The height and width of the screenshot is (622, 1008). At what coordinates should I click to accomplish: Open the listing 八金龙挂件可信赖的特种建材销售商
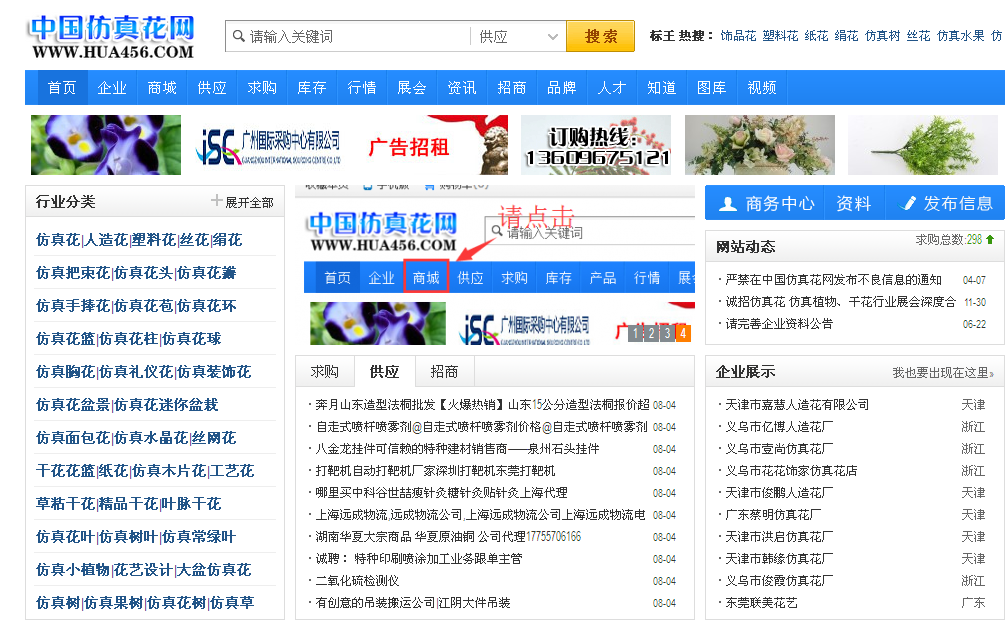457,449
